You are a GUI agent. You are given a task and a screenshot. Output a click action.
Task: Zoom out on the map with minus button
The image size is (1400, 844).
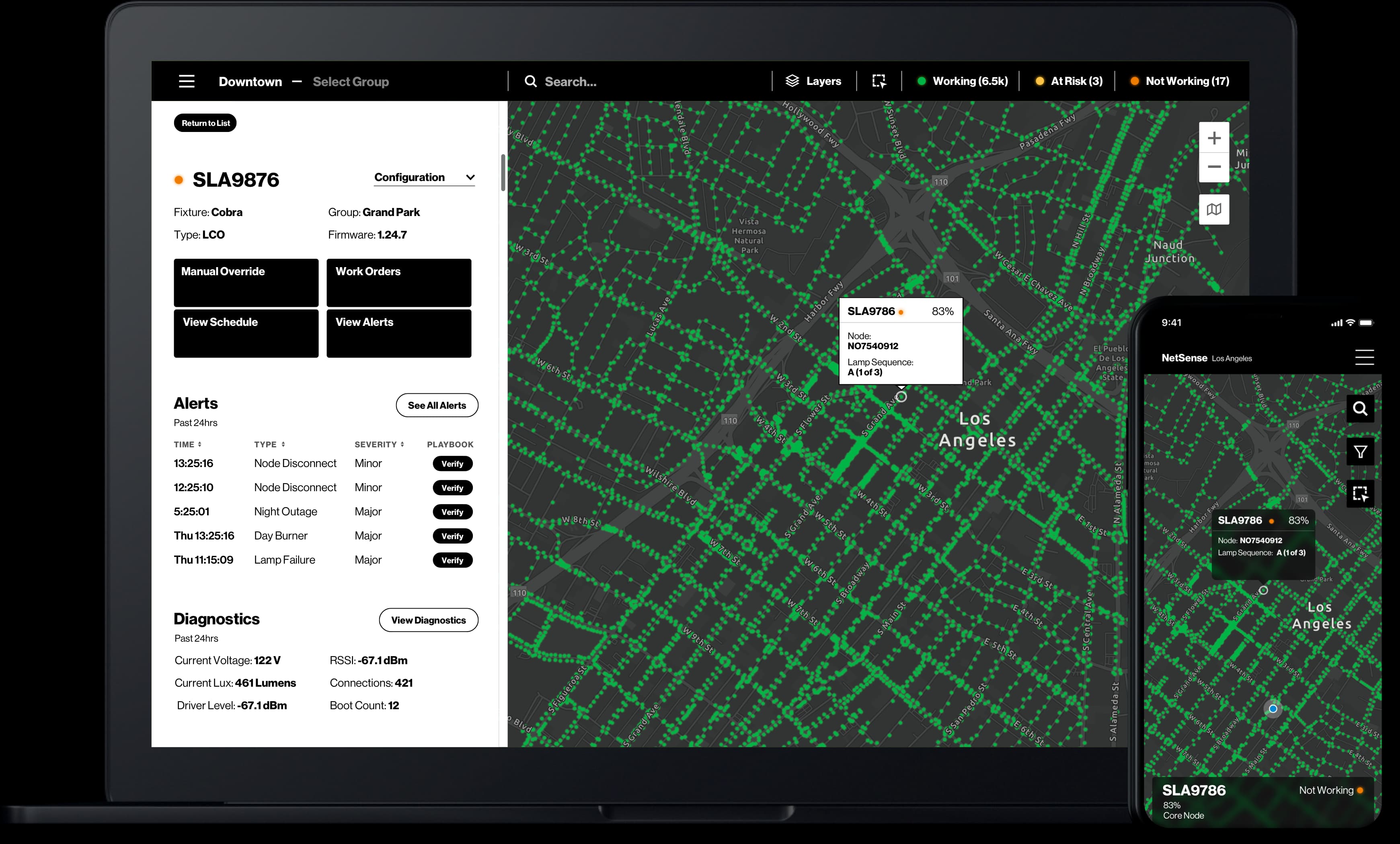(x=1213, y=167)
